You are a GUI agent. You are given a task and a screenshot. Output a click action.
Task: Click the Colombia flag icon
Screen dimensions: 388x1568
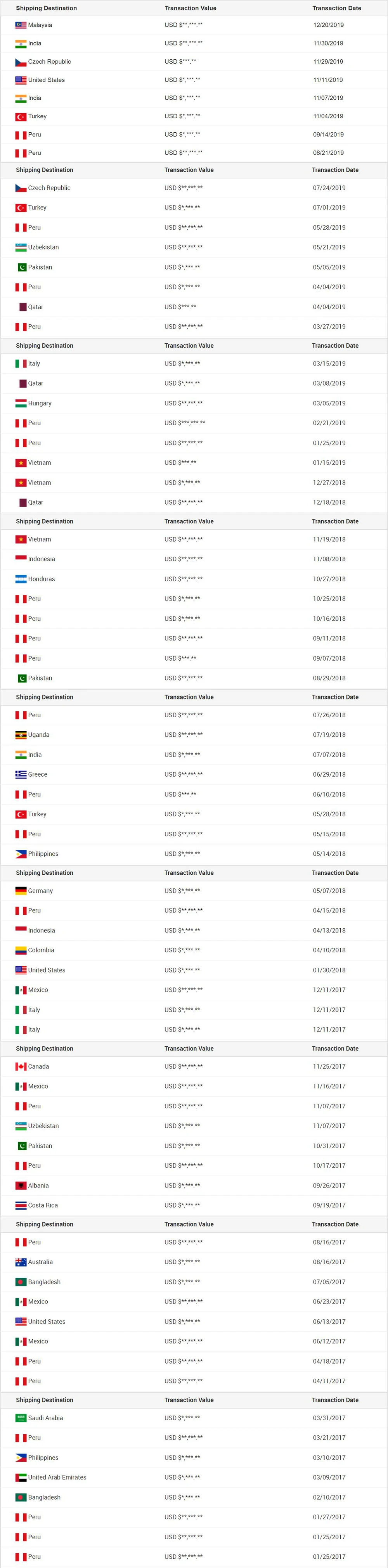(x=21, y=950)
